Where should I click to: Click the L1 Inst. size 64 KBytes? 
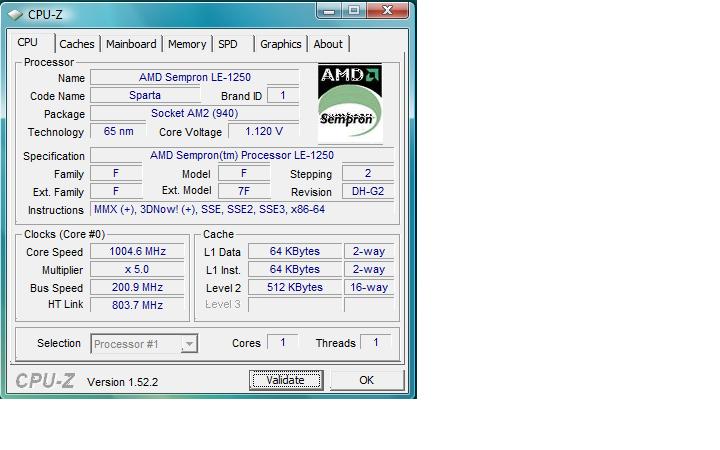(295, 269)
